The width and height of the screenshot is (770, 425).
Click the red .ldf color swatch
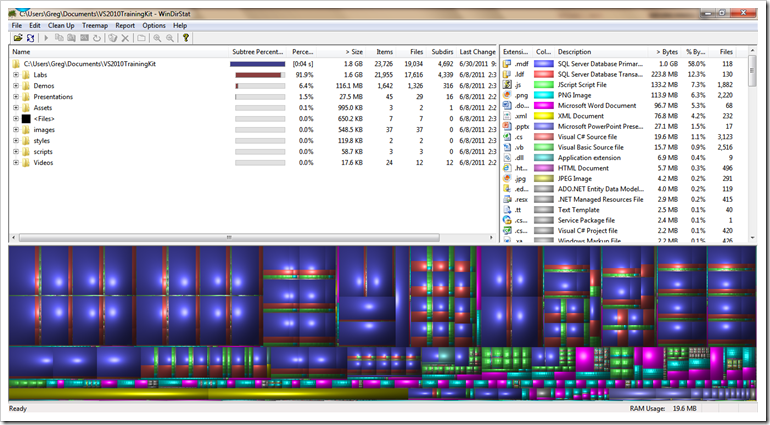(544, 74)
